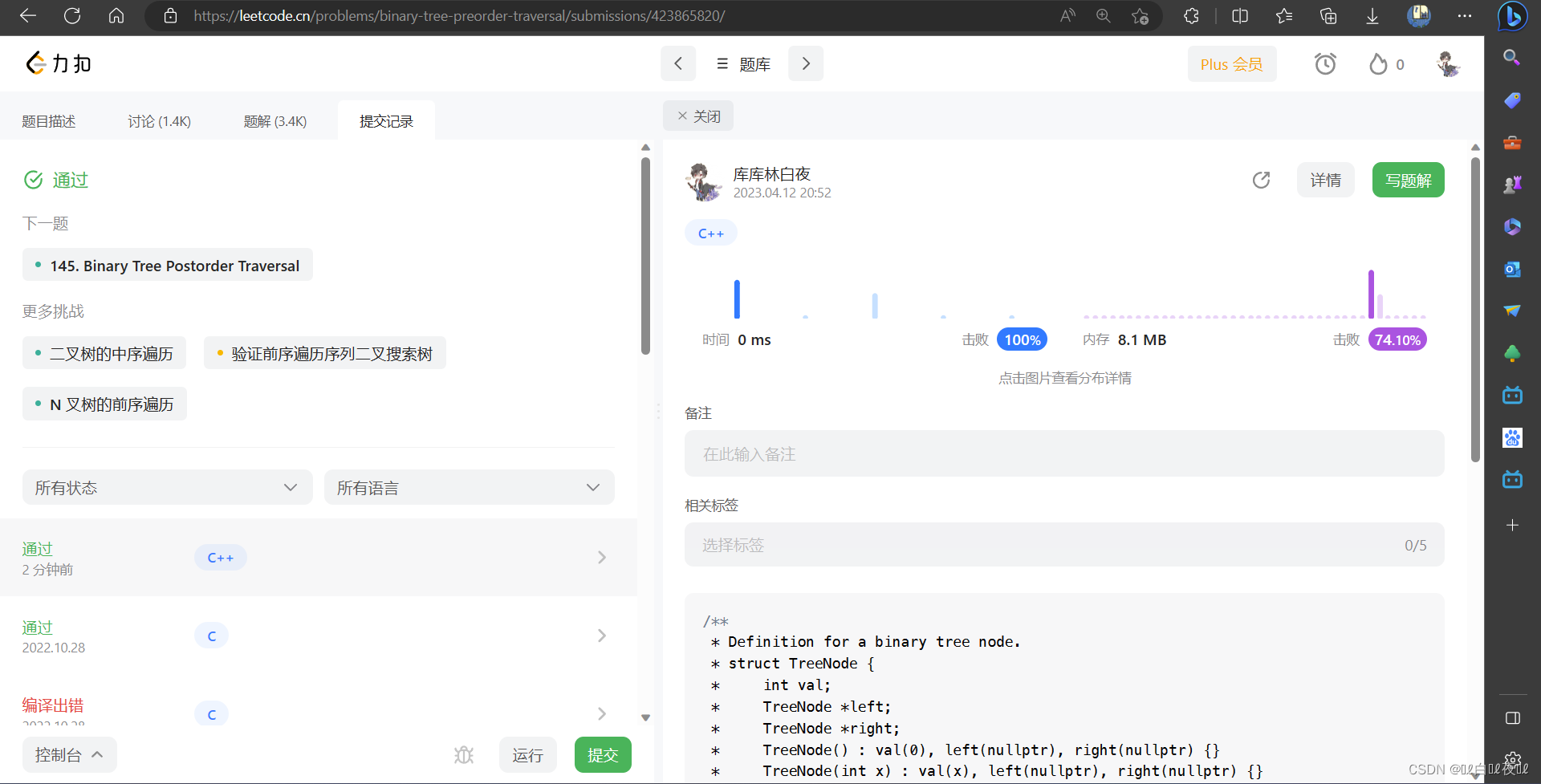Open 145. Binary Tree Postorder Traversal
Screen dimensions: 1541x784
tap(168, 266)
